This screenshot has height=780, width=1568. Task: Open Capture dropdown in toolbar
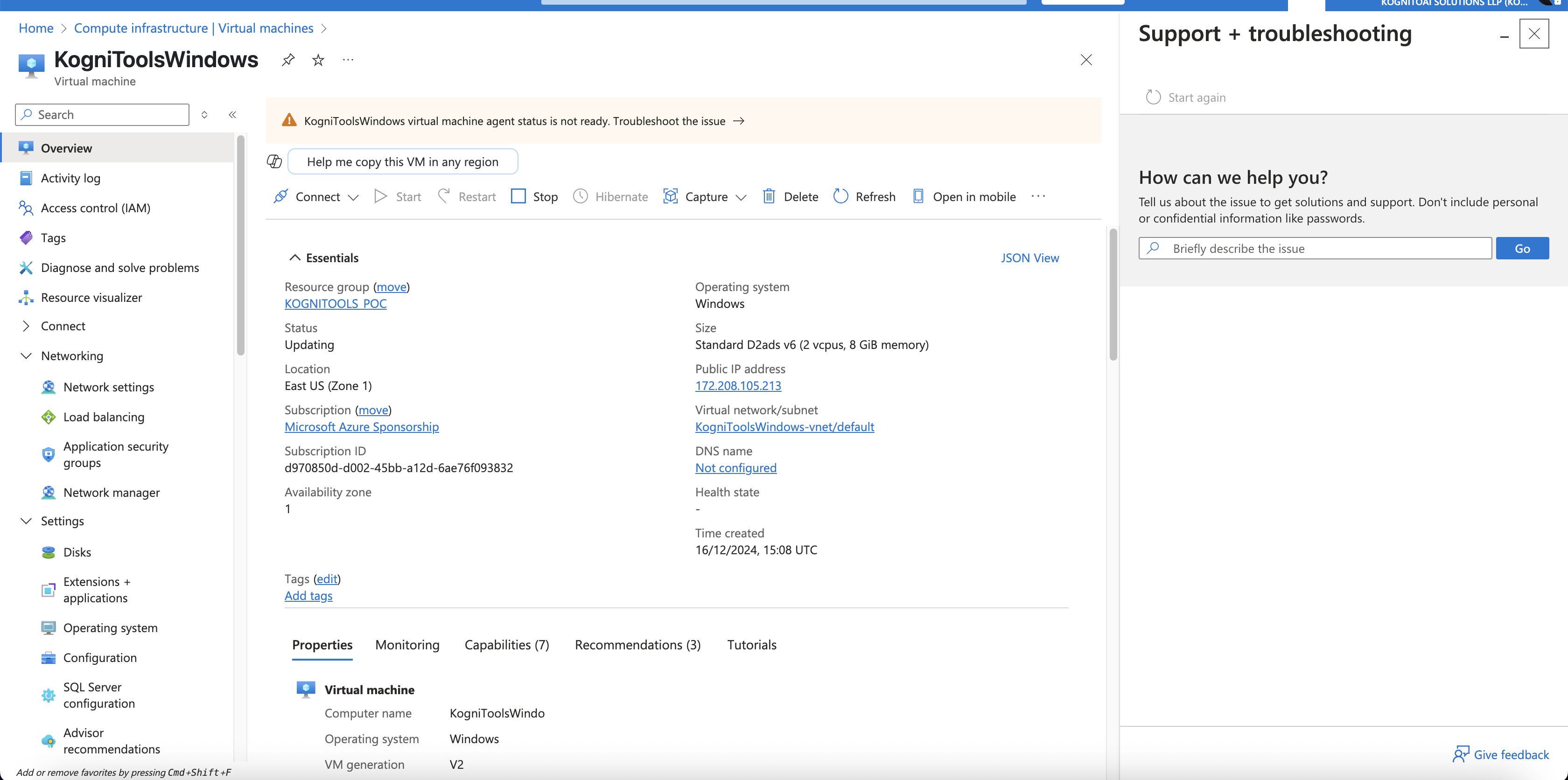pos(705,196)
